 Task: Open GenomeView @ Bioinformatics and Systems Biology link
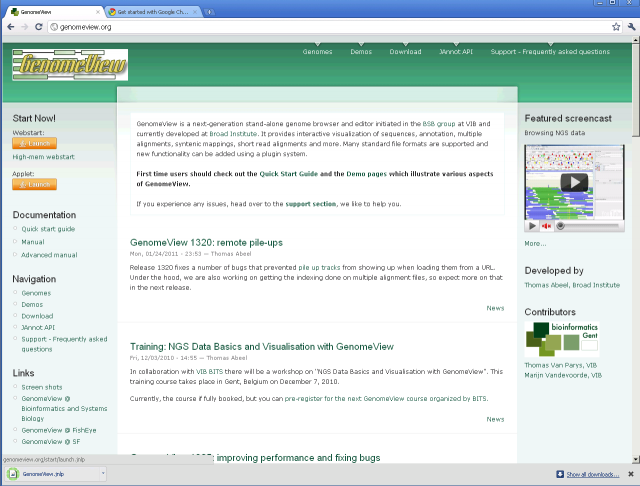point(64,408)
